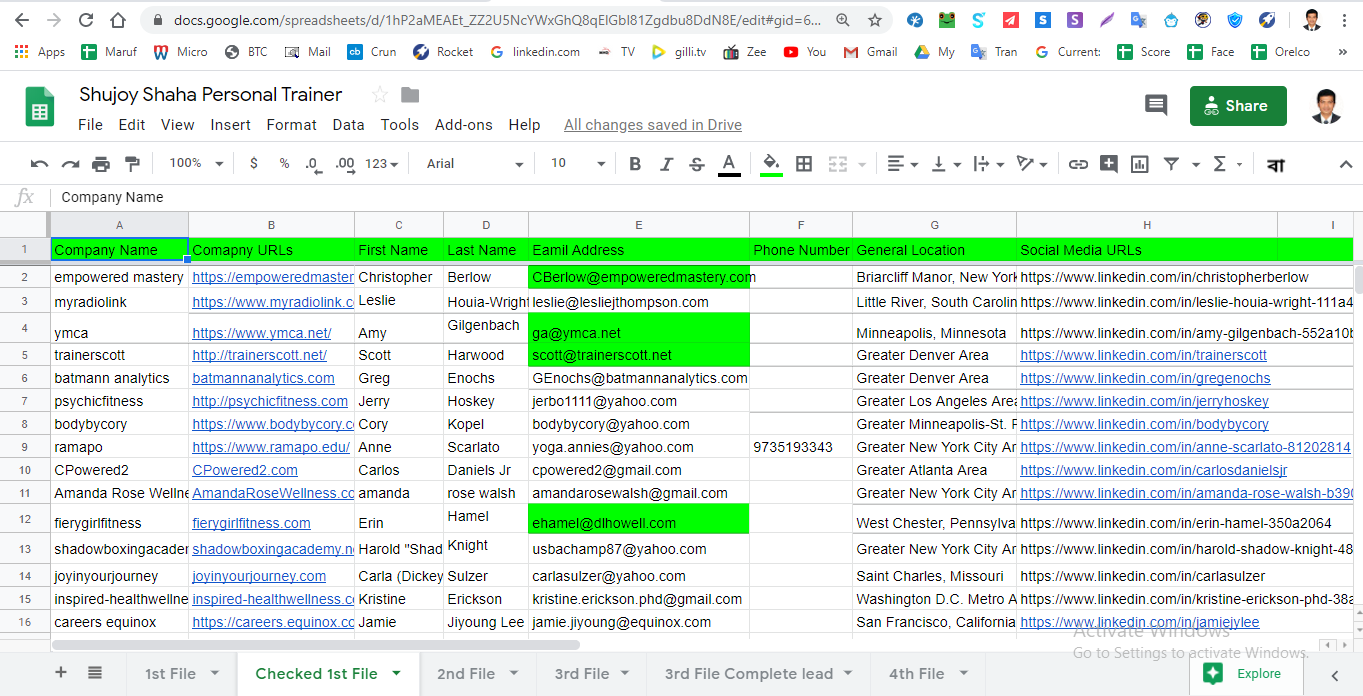
Task: Click the Print icon
Action: pyautogui.click(x=101, y=164)
